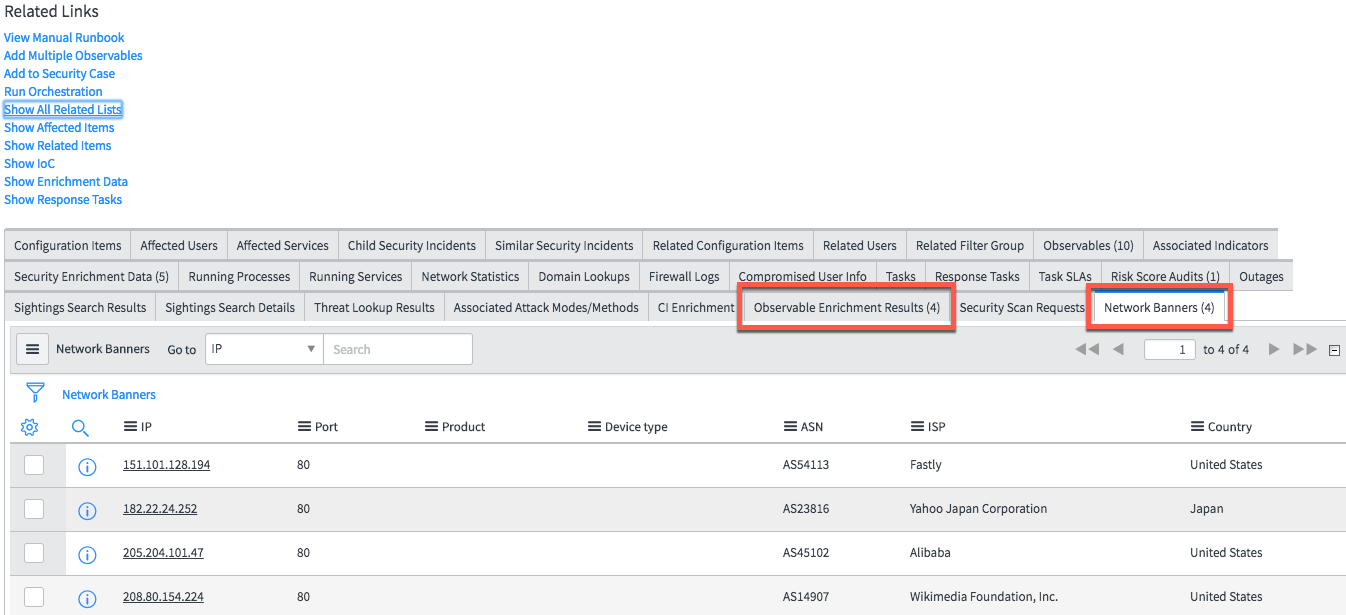Image resolution: width=1346 pixels, height=615 pixels.
Task: Select checkbox for row 205.204.101.47
Action: tap(34, 553)
